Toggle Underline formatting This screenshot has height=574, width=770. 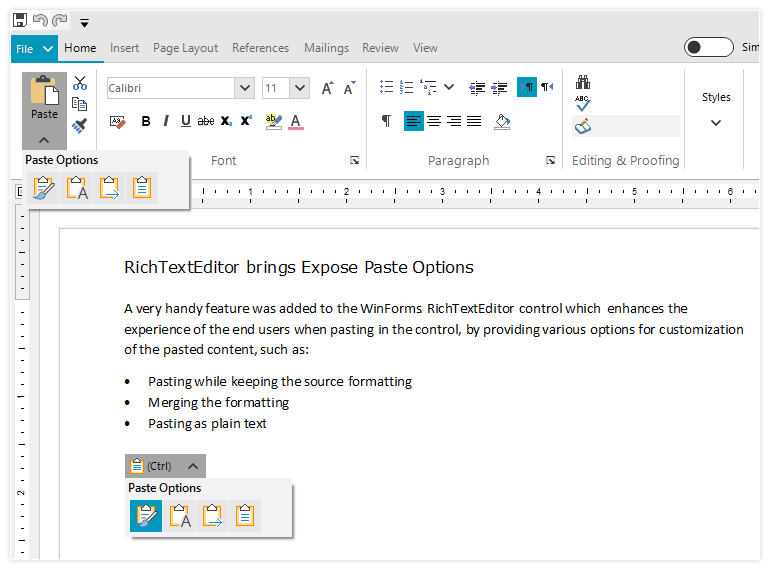tap(186, 121)
